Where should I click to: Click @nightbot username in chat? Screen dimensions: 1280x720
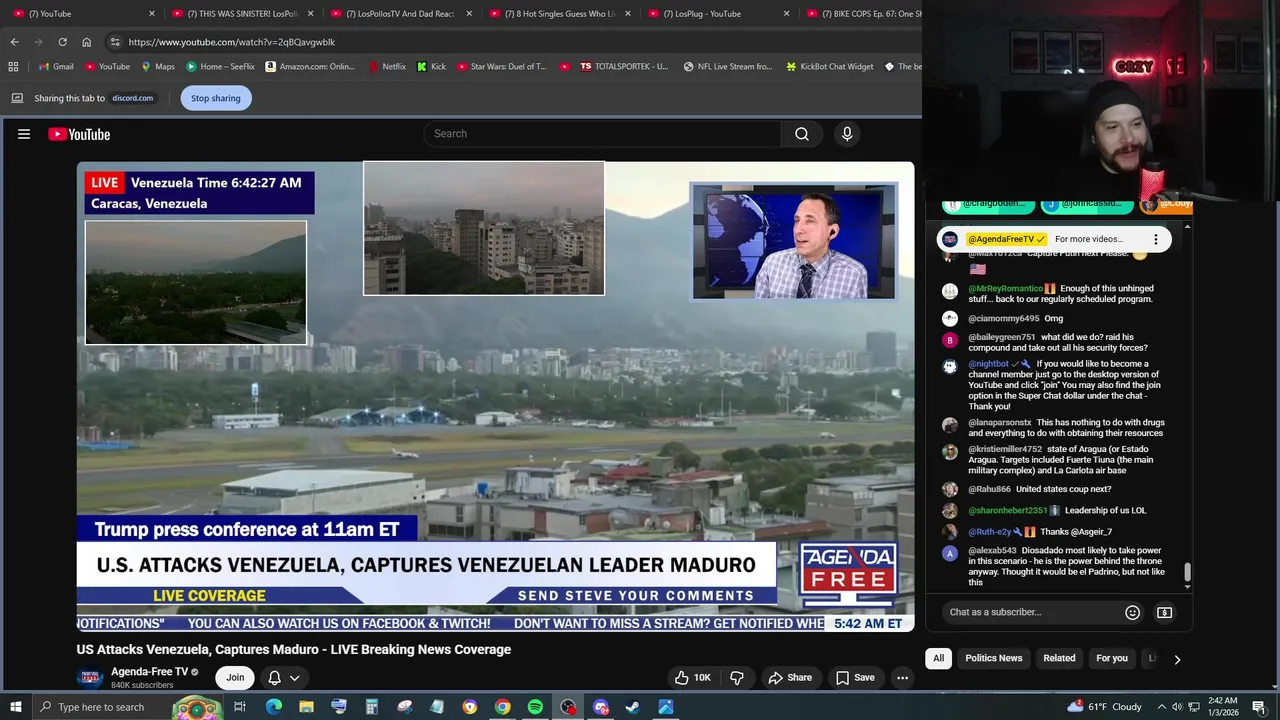988,364
